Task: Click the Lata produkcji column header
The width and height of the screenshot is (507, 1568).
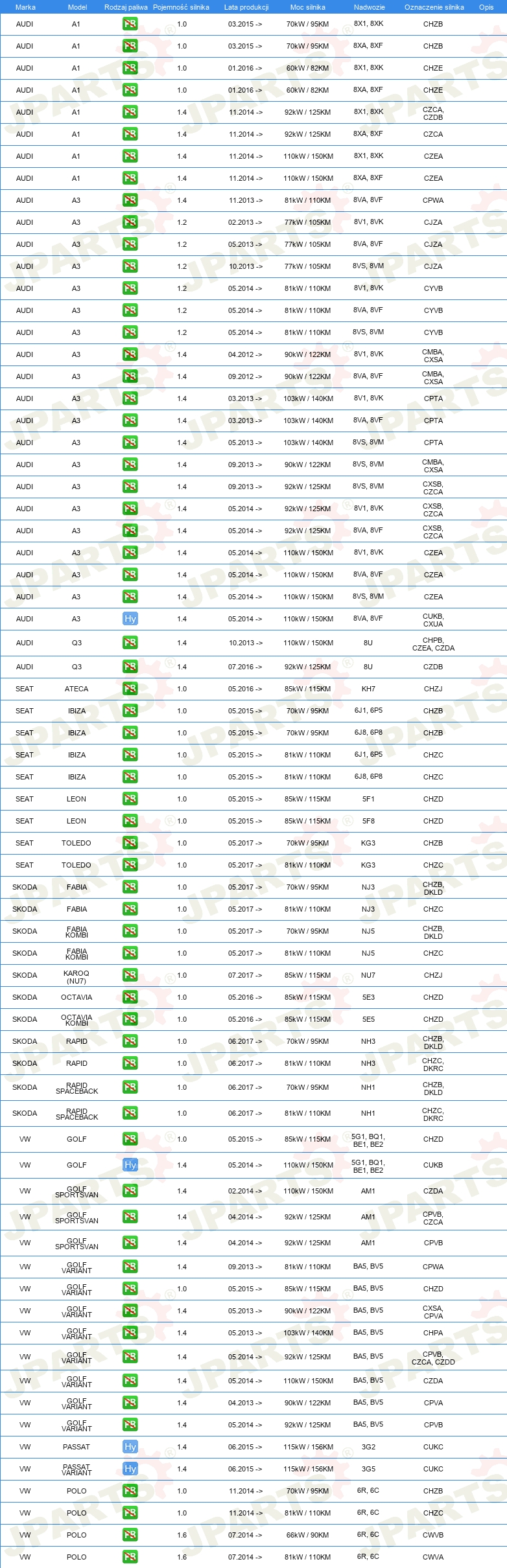Action: [x=246, y=7]
